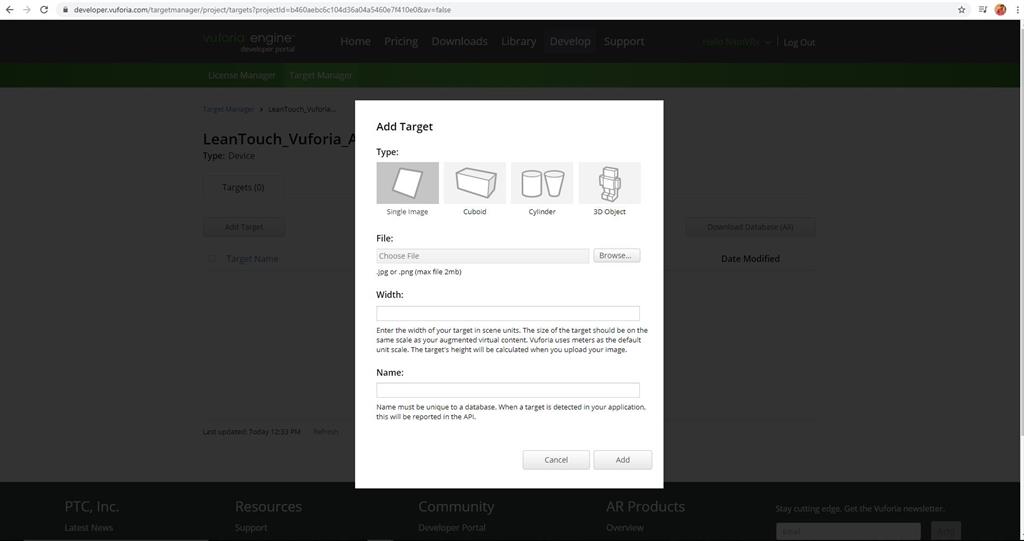Open the browser media control icon
Image resolution: width=1024 pixels, height=541 pixels.
click(982, 10)
